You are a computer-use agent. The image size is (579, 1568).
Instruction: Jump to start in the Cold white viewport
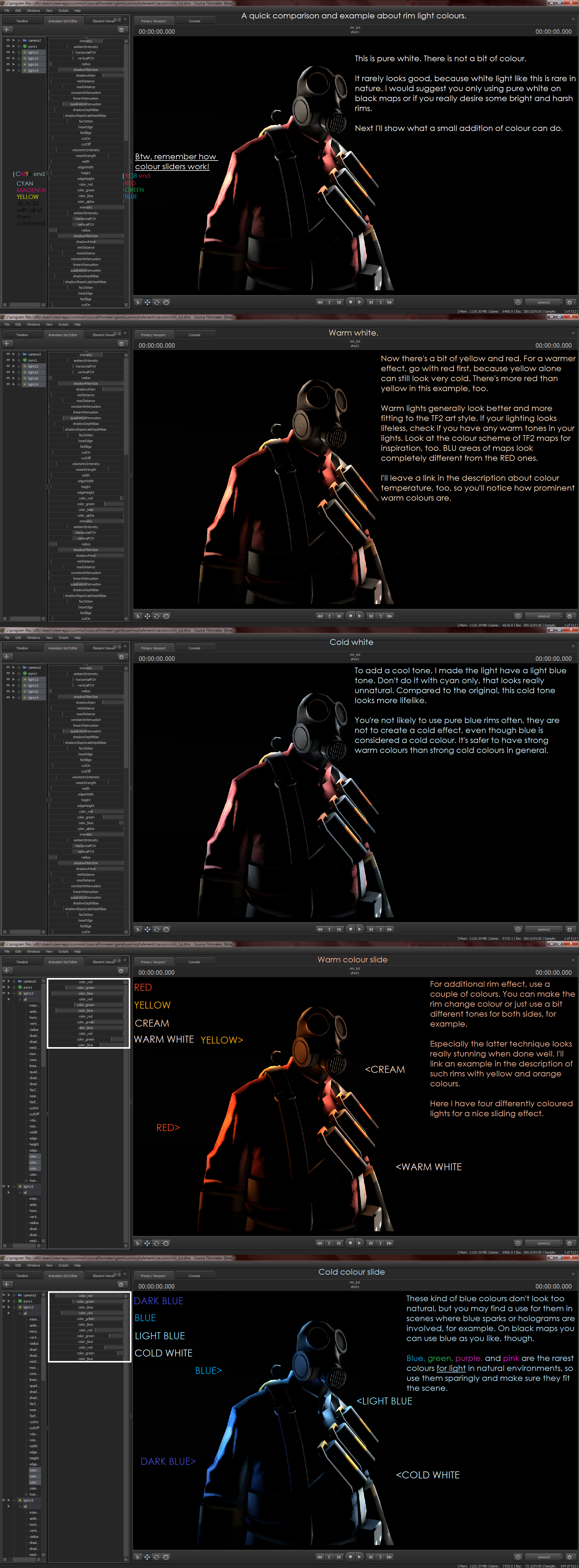(319, 929)
